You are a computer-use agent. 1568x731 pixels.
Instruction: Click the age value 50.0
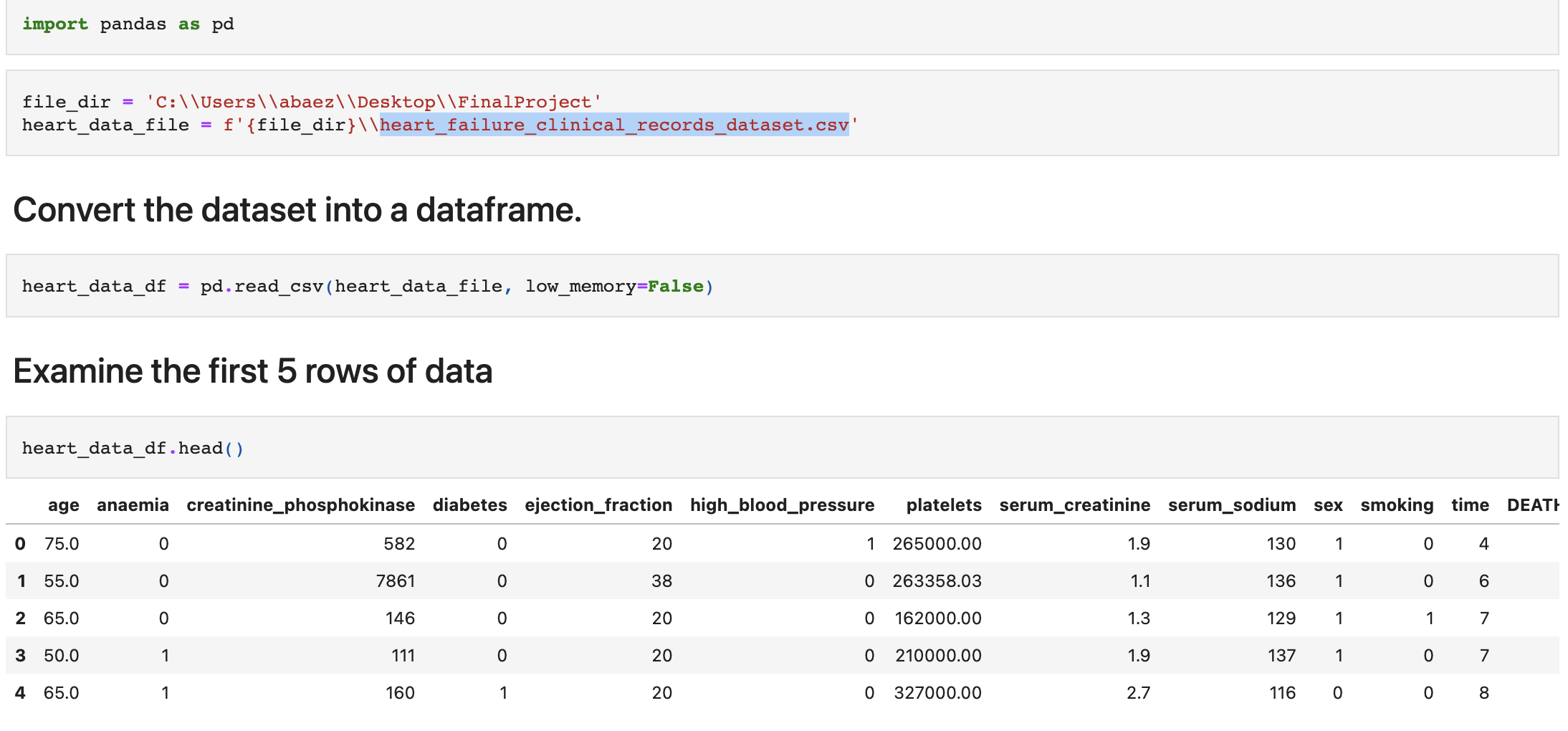62,656
